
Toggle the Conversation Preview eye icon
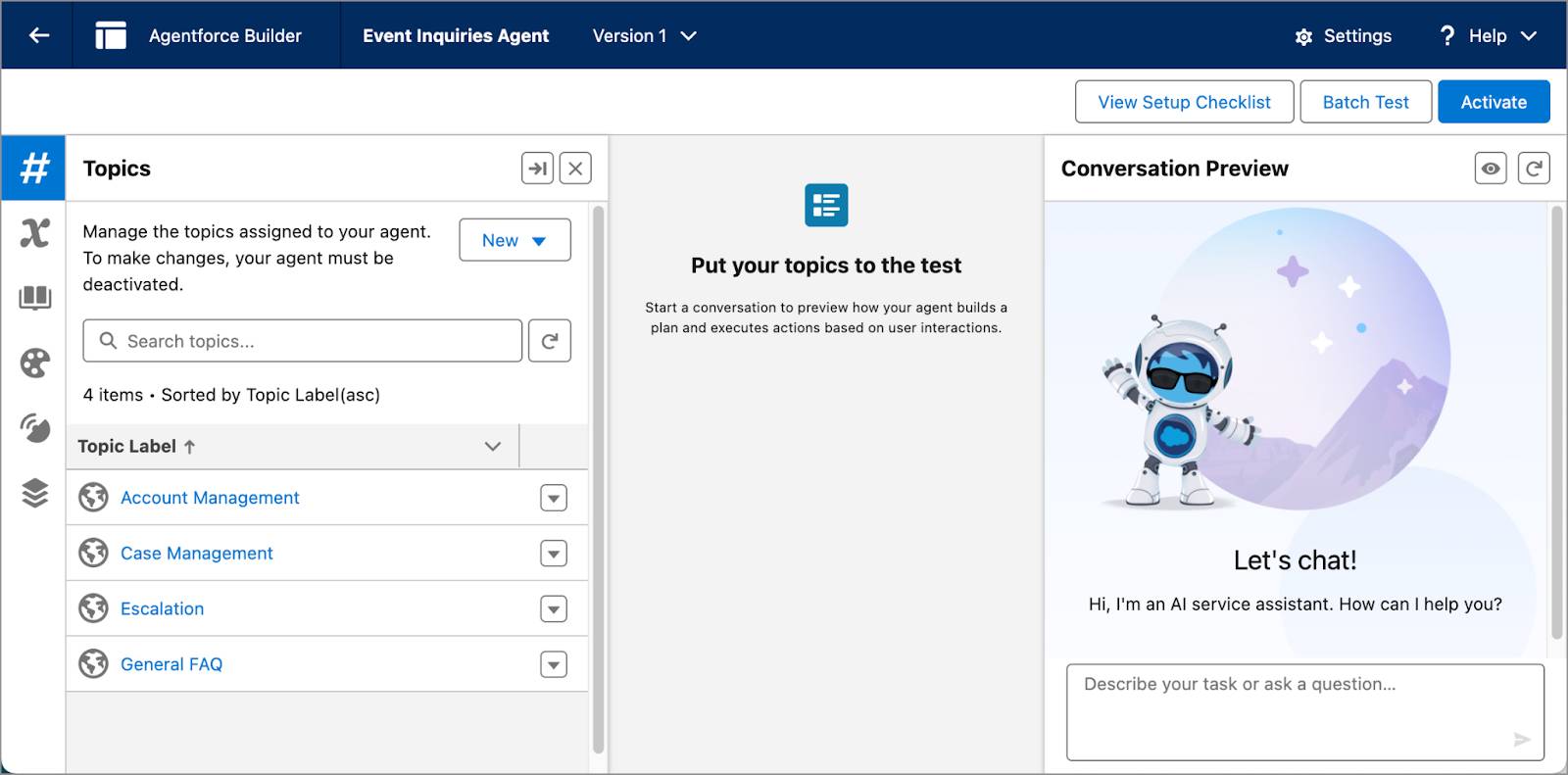click(1491, 169)
